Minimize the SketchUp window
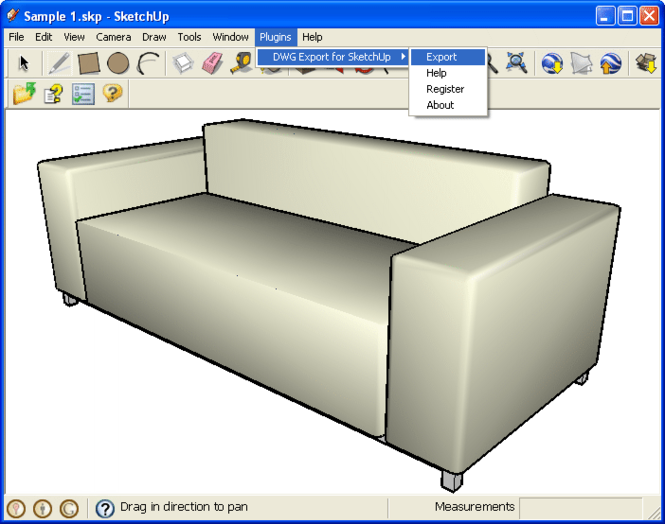The image size is (665, 524). 605,16
